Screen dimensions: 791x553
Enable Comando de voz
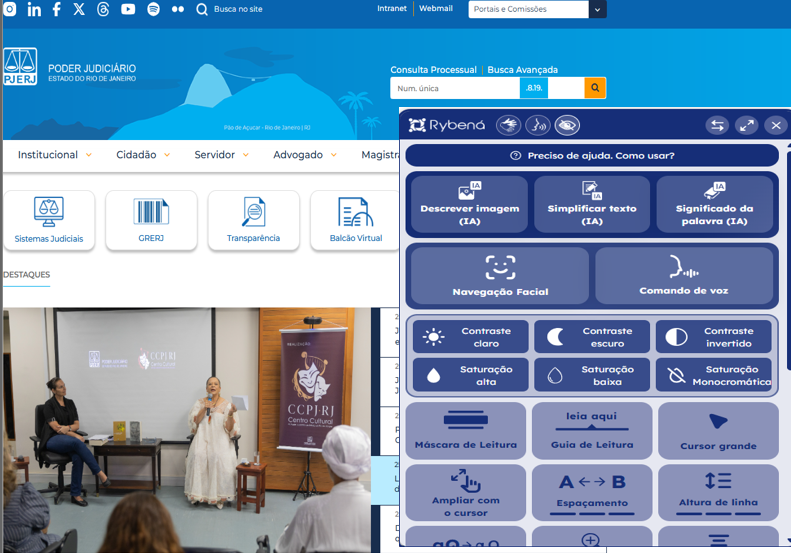point(684,275)
